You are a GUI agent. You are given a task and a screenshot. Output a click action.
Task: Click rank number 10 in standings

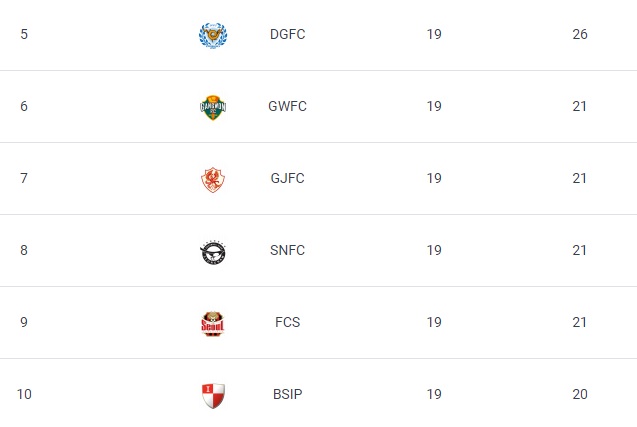tap(24, 394)
